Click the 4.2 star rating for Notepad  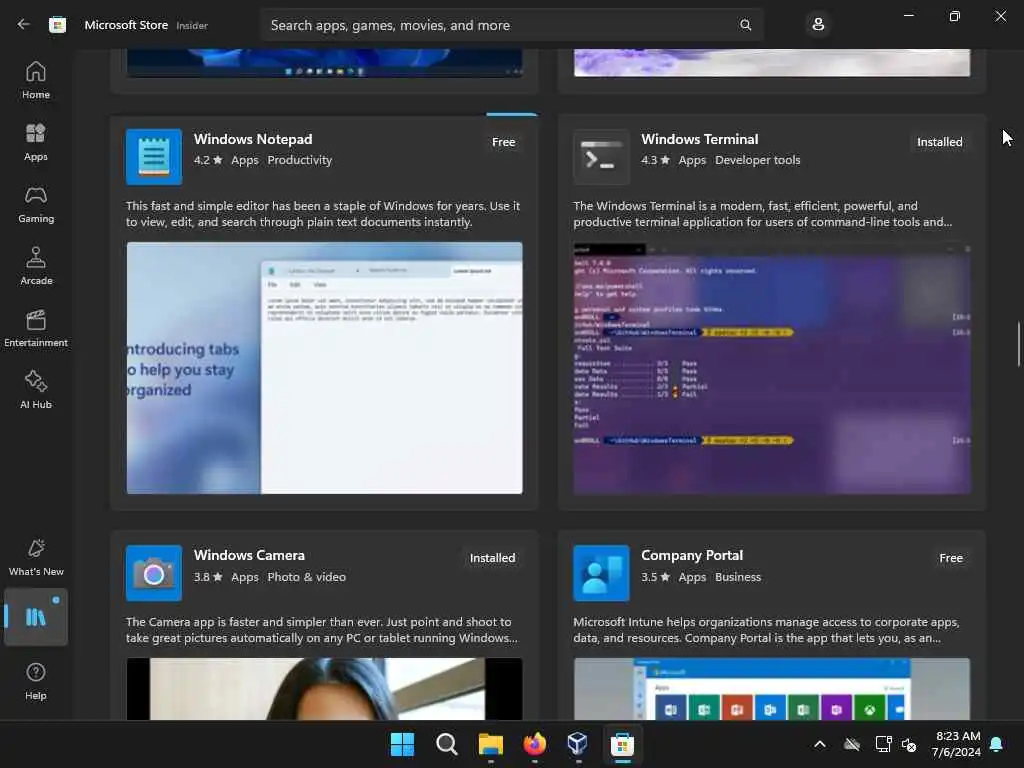tap(208, 160)
